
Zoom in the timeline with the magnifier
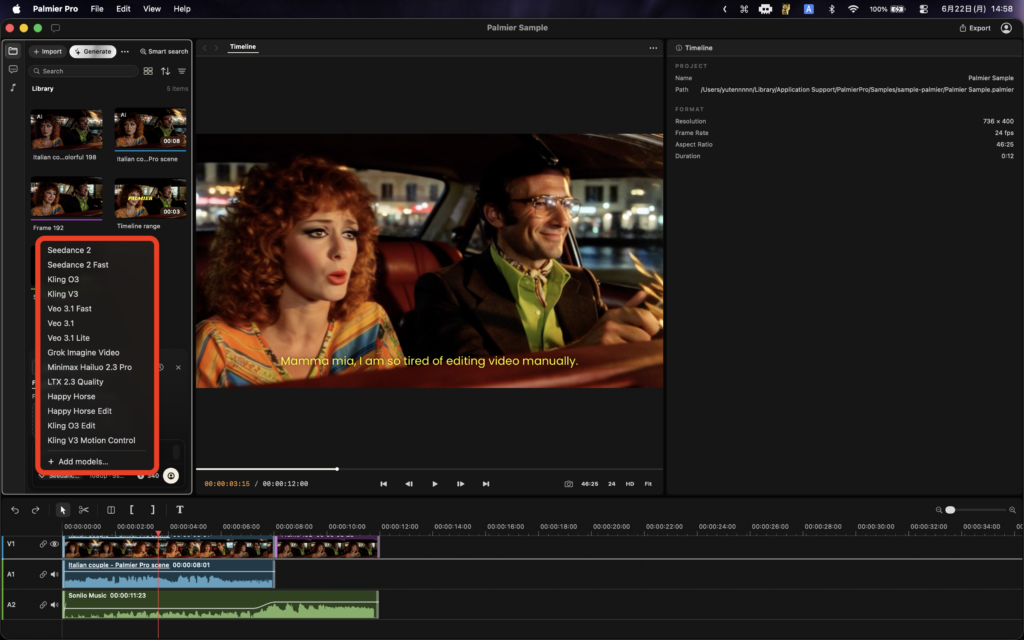click(1012, 510)
